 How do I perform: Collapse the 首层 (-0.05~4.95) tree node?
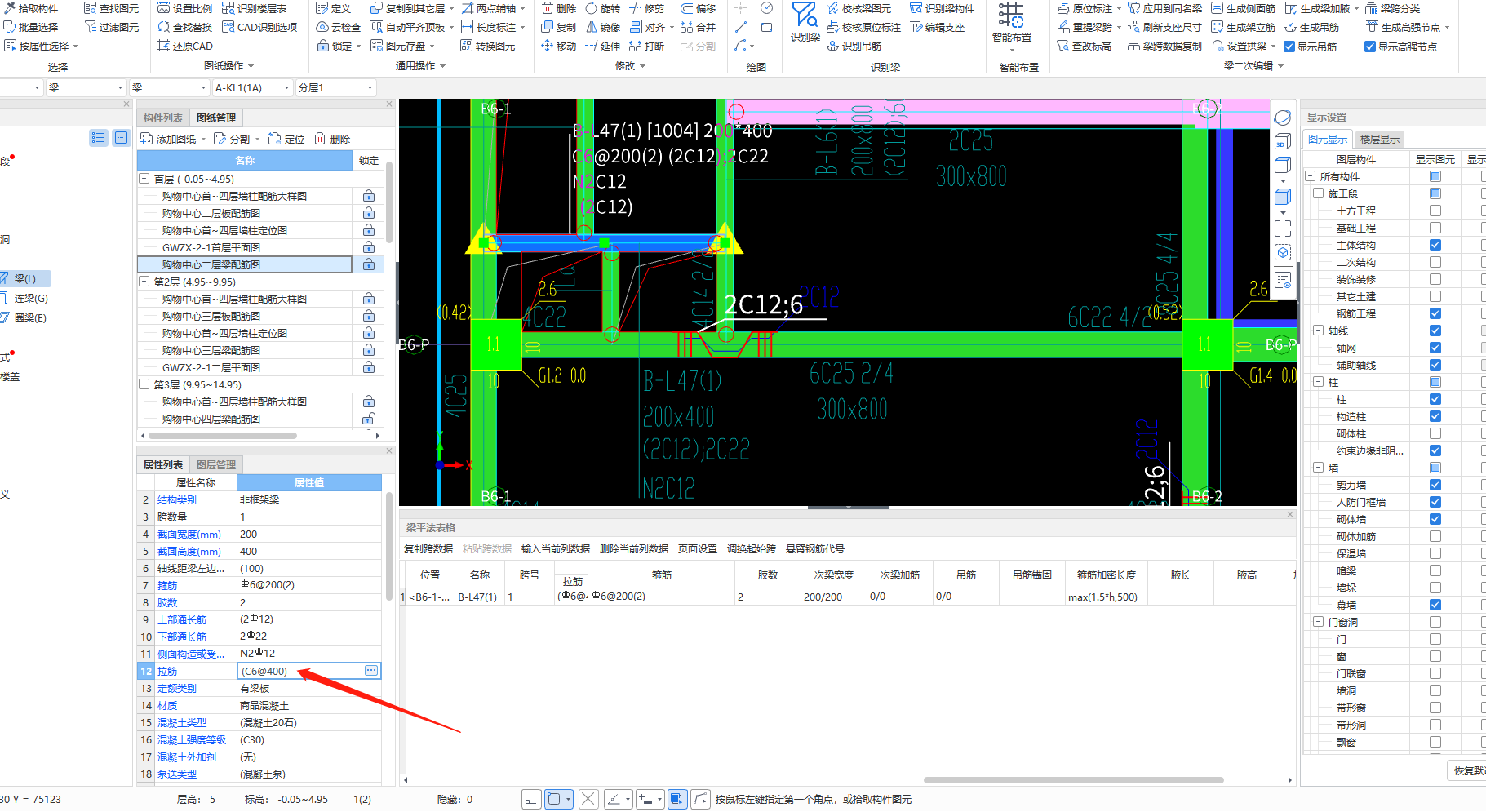pyautogui.click(x=144, y=179)
